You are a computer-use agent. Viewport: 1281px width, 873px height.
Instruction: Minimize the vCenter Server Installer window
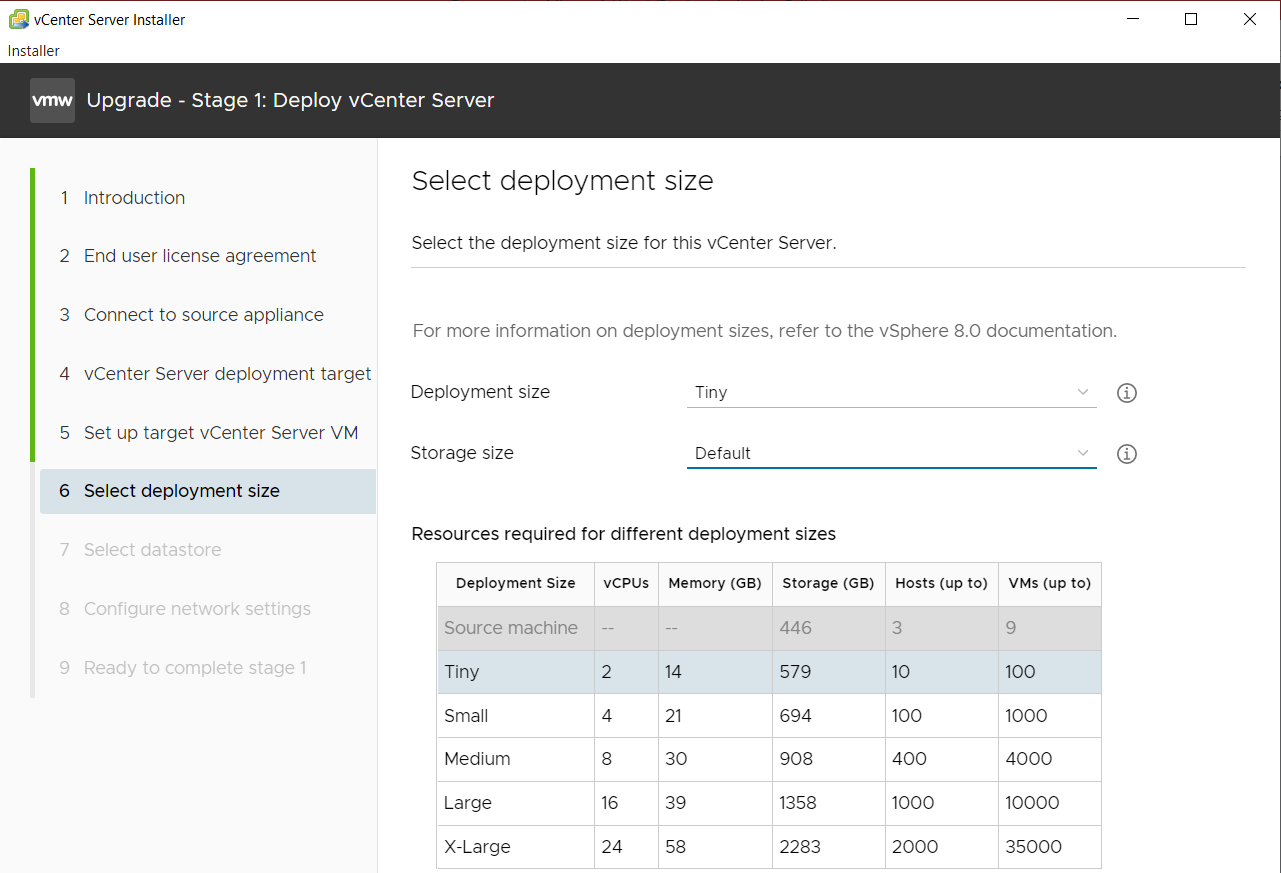[1133, 19]
